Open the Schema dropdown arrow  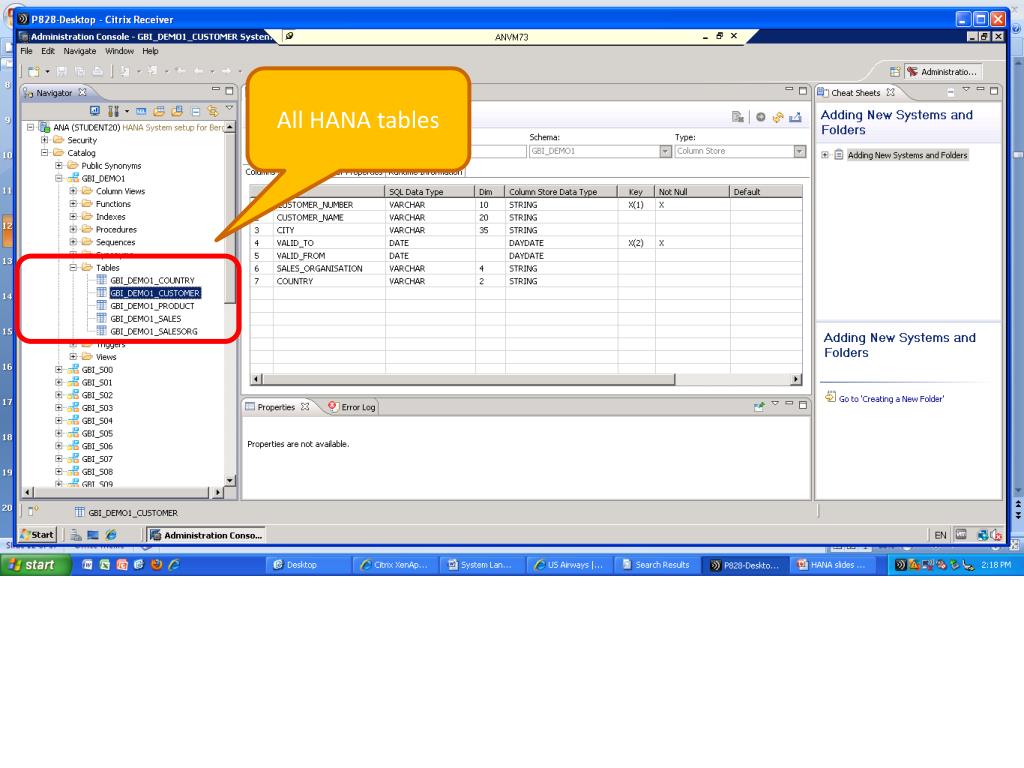pyautogui.click(x=665, y=151)
